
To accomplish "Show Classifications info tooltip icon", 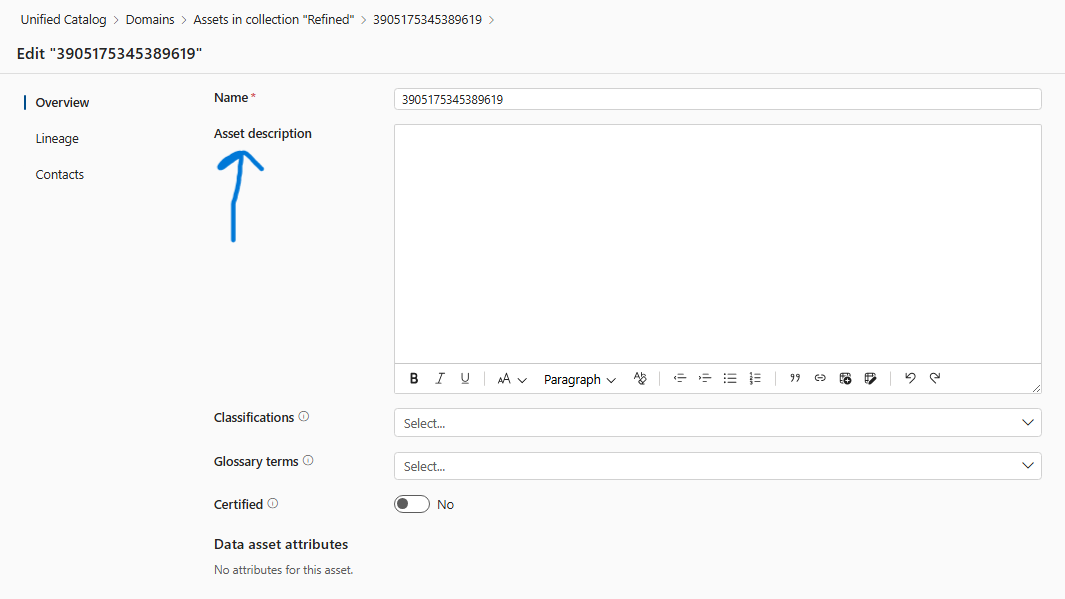I will 304,417.
